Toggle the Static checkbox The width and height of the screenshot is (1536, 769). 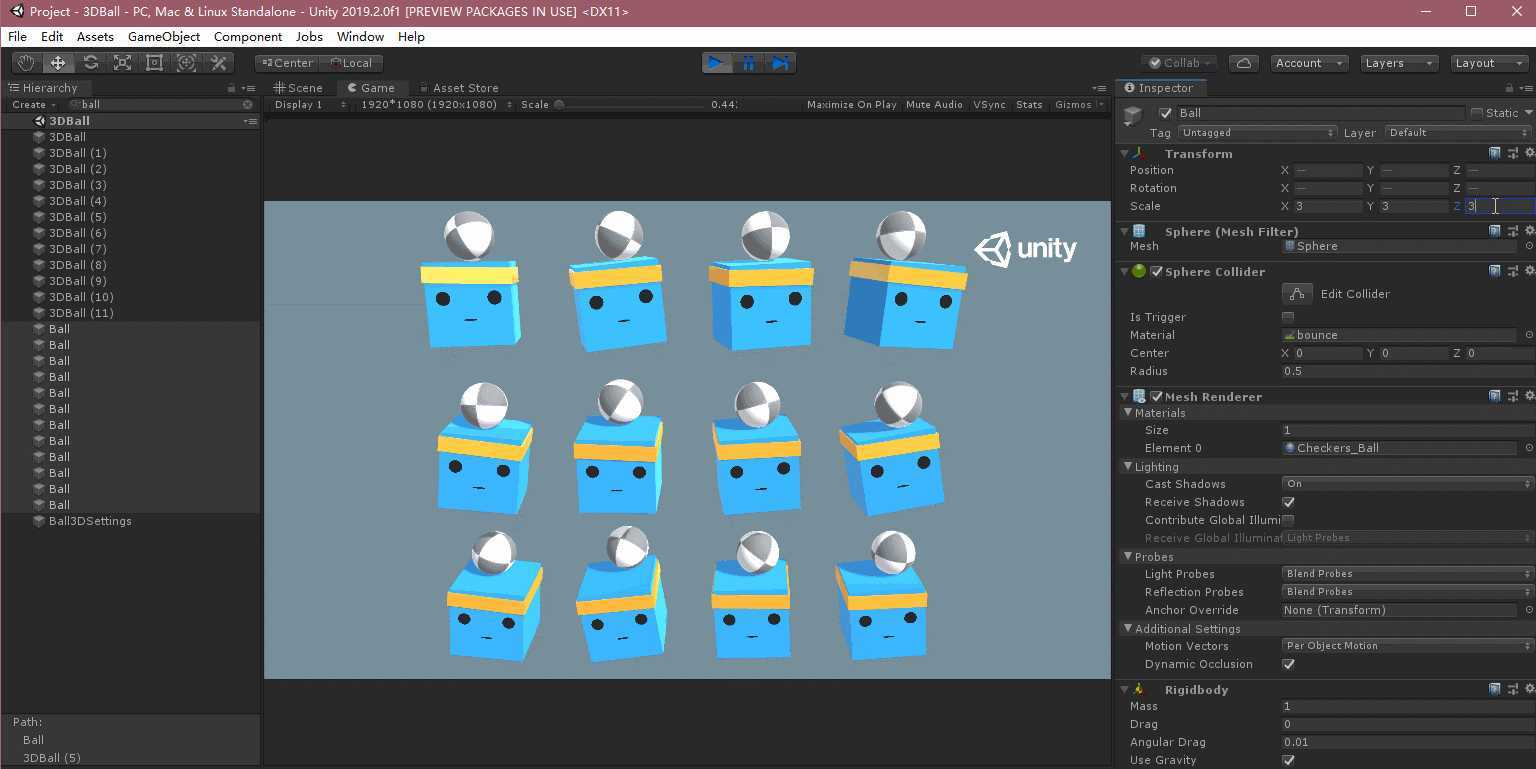(1476, 113)
